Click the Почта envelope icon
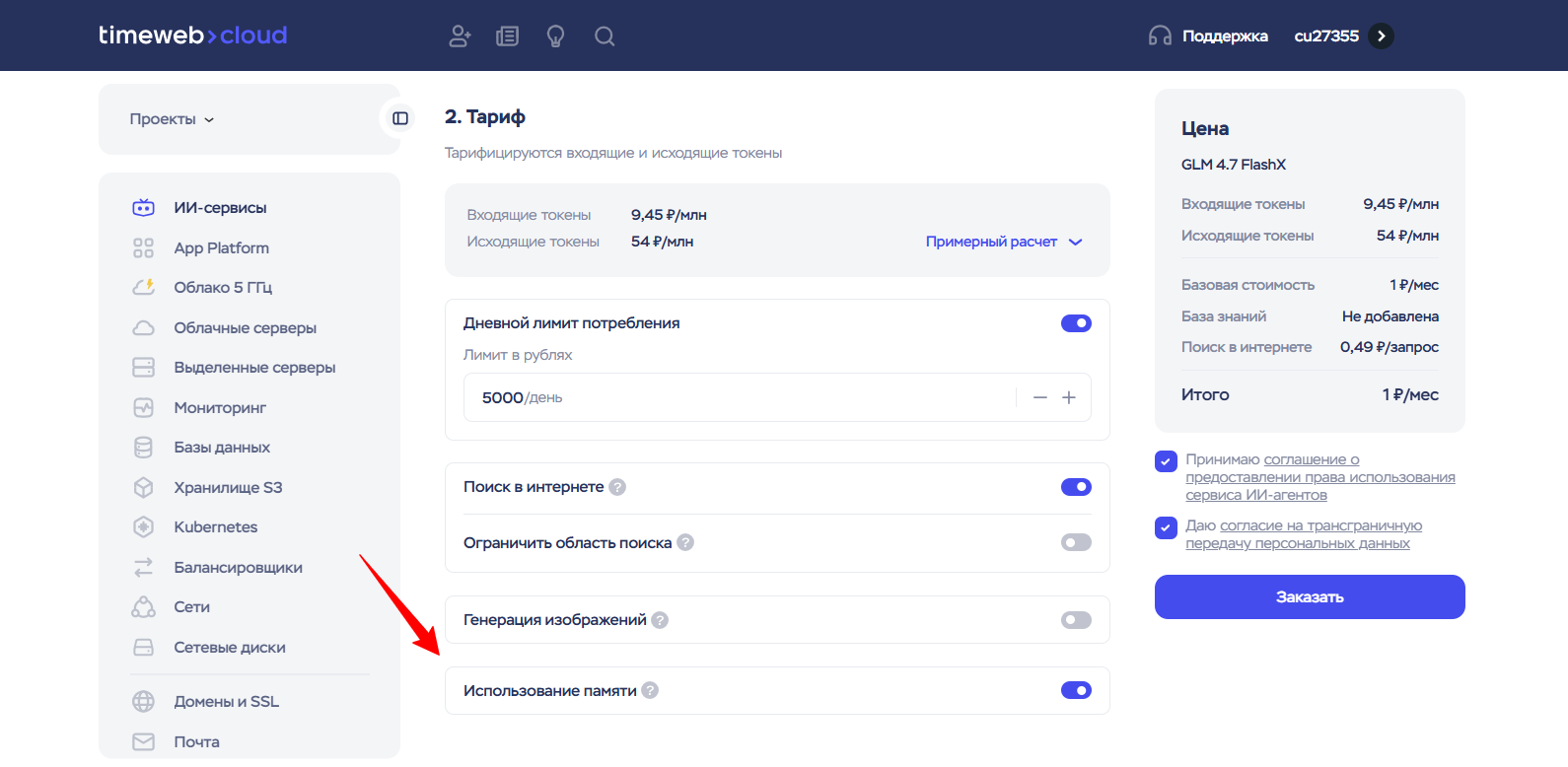 pos(144,741)
